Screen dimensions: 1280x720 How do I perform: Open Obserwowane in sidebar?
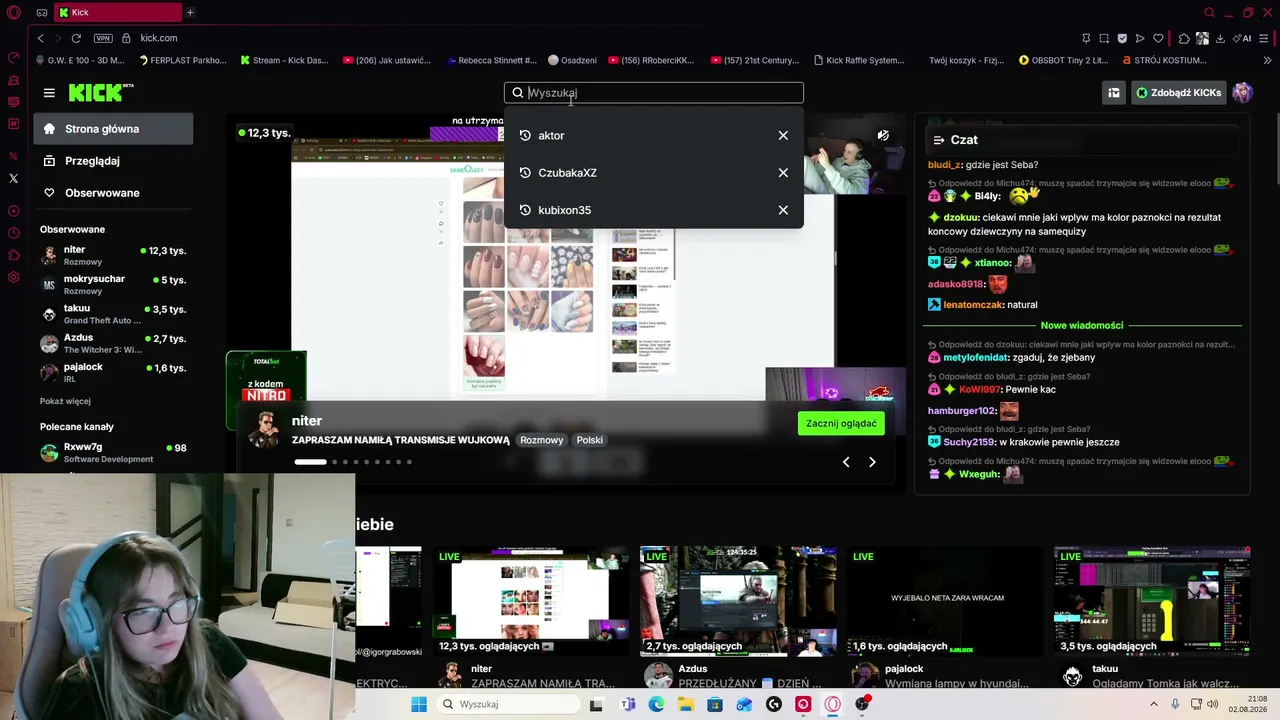(113, 193)
